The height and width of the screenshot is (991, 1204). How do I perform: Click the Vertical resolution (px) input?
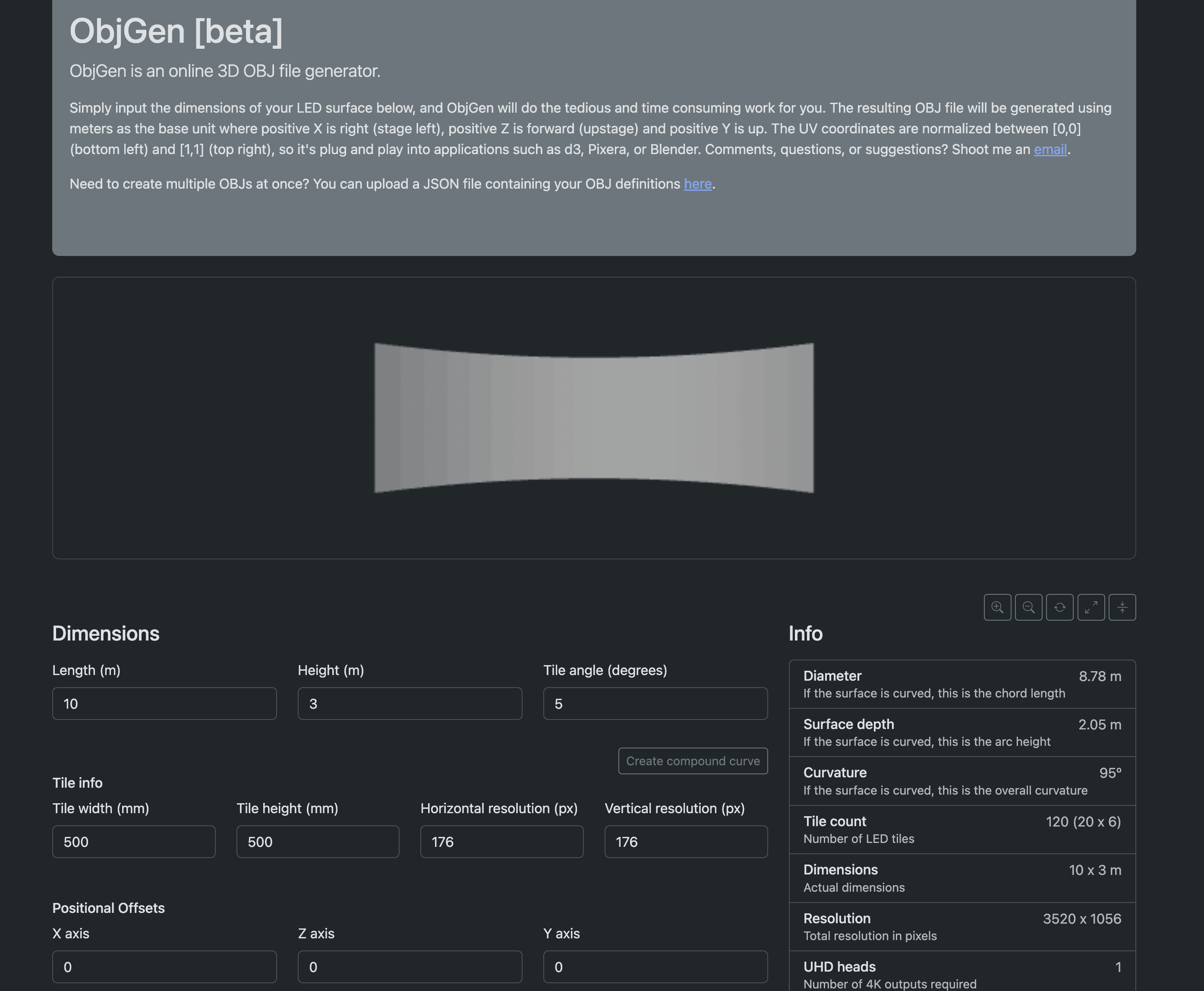[x=686, y=842]
